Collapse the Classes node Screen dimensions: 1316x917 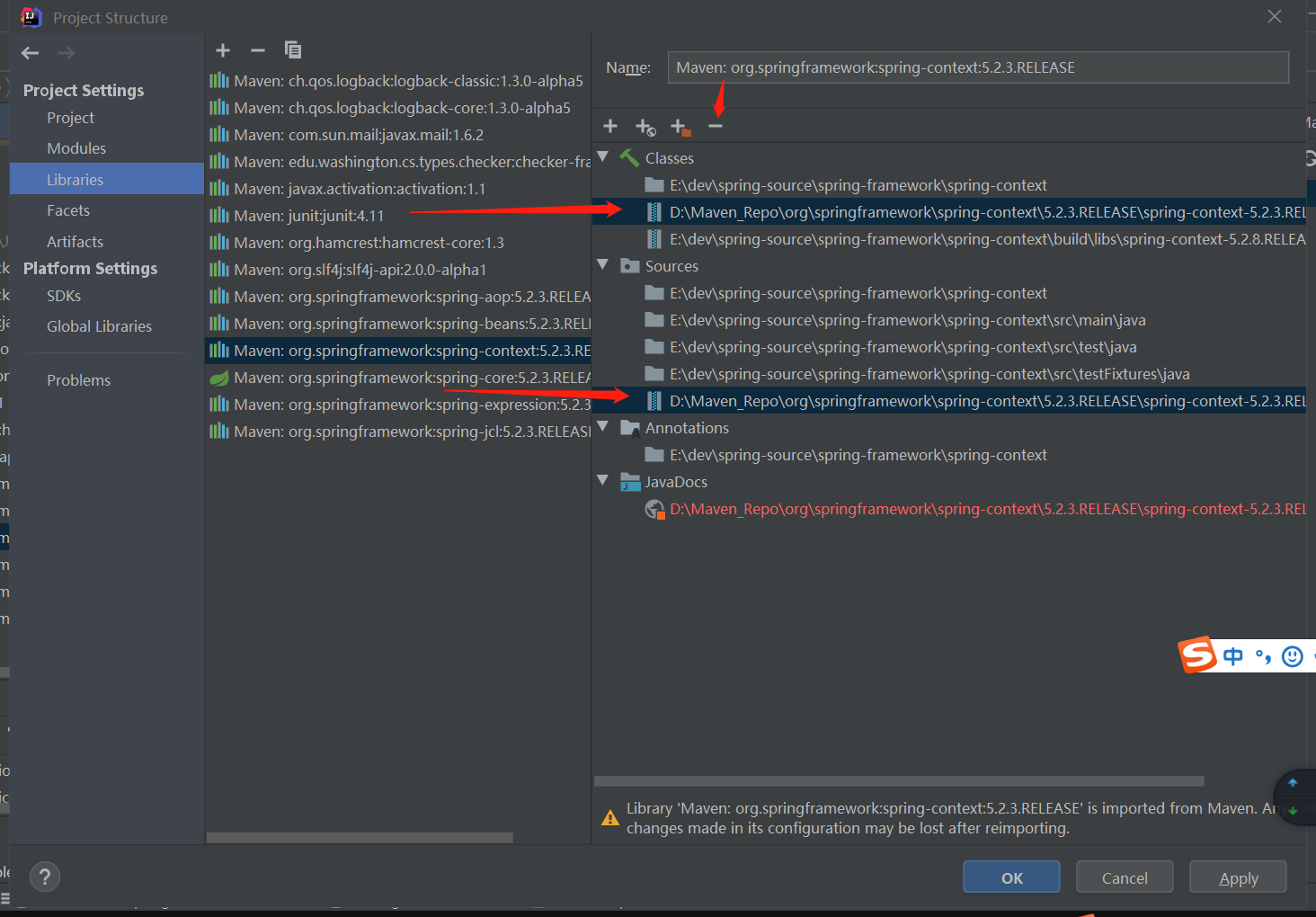tap(603, 157)
